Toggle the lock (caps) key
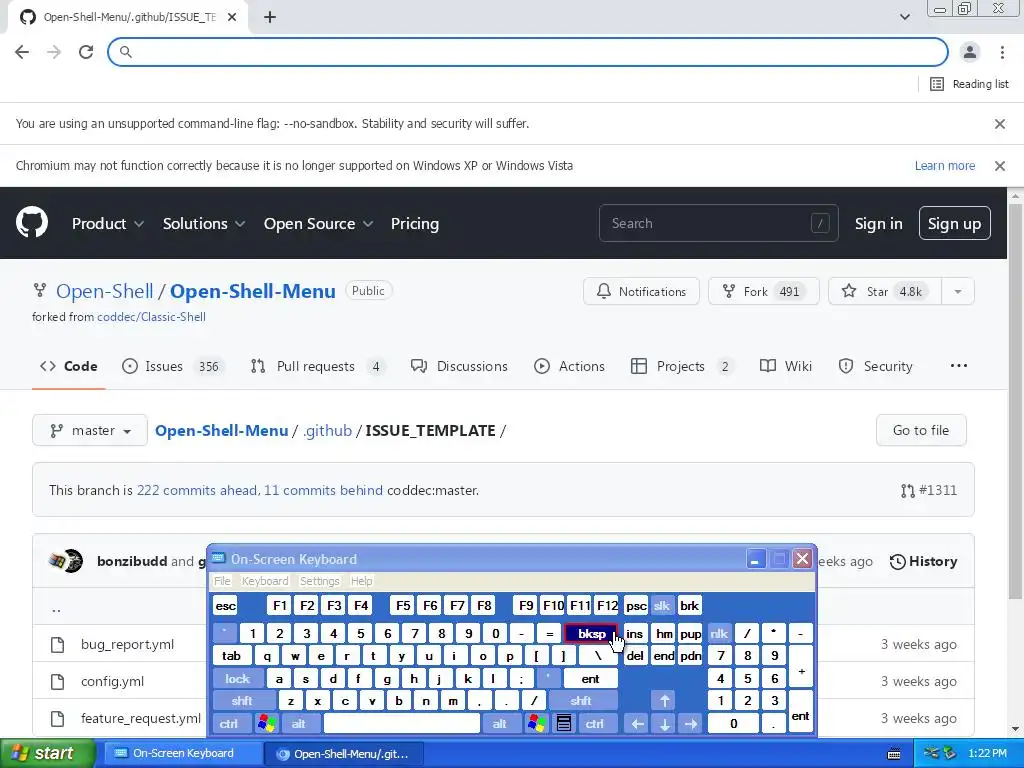 coord(238,679)
